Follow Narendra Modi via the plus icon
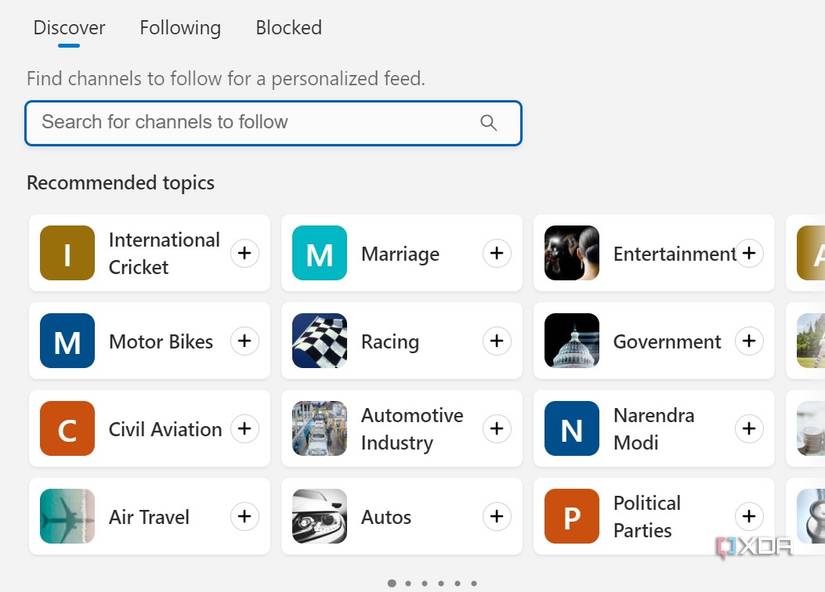Viewport: 825px width, 592px height. (749, 428)
